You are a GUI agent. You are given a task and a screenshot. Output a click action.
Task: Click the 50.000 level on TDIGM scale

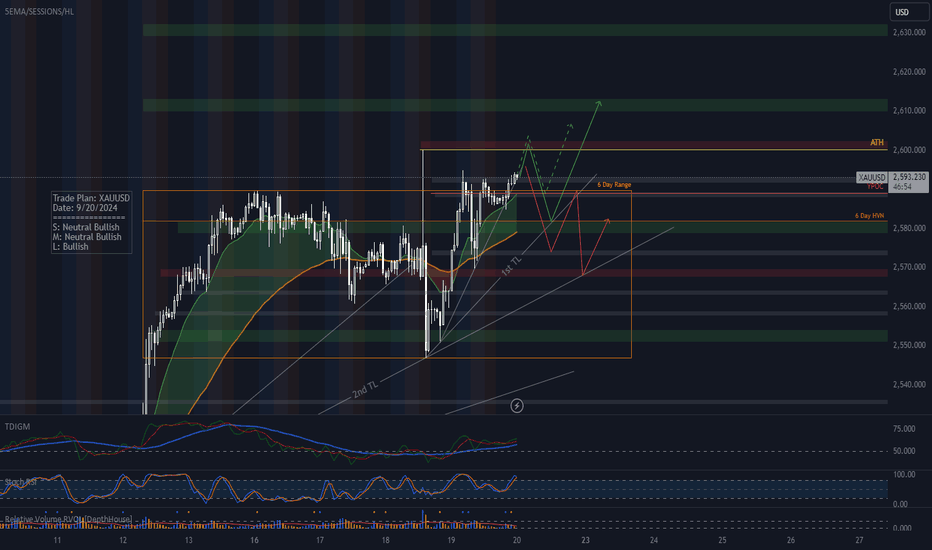[904, 451]
